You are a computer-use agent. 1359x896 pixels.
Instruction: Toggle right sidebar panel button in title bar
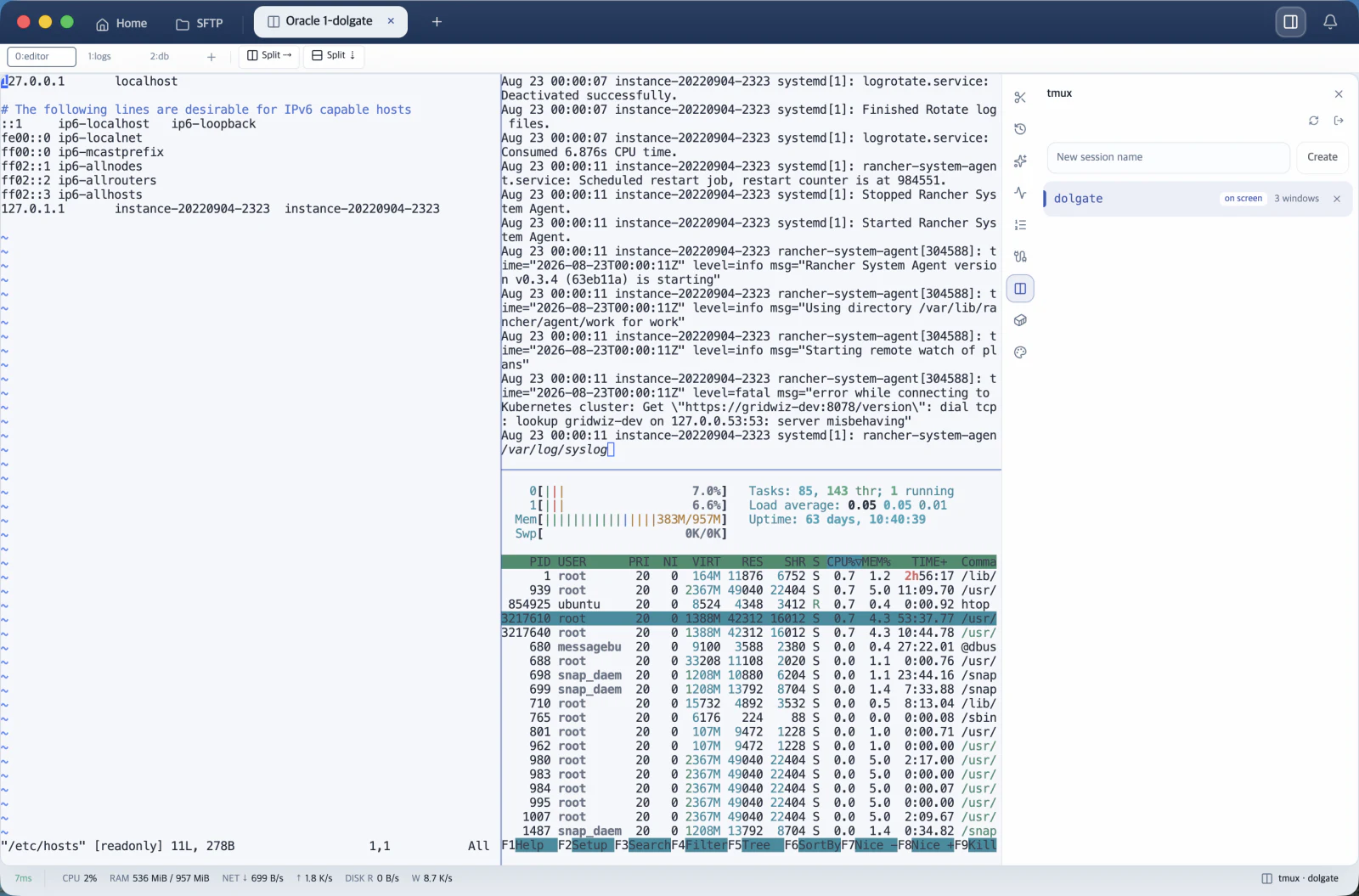coord(1290,22)
